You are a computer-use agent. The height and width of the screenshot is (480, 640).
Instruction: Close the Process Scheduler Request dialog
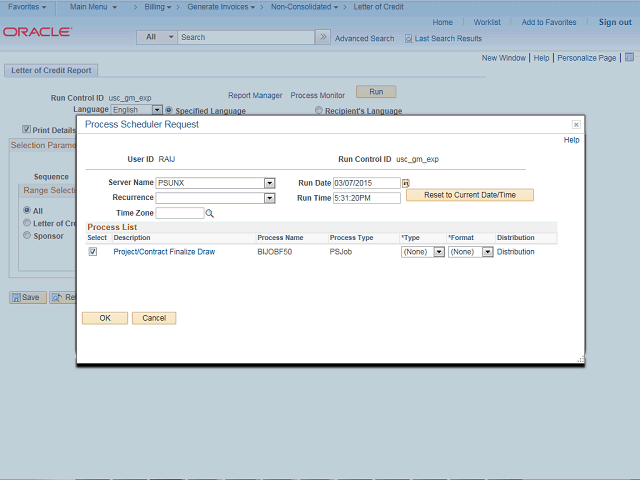click(576, 125)
